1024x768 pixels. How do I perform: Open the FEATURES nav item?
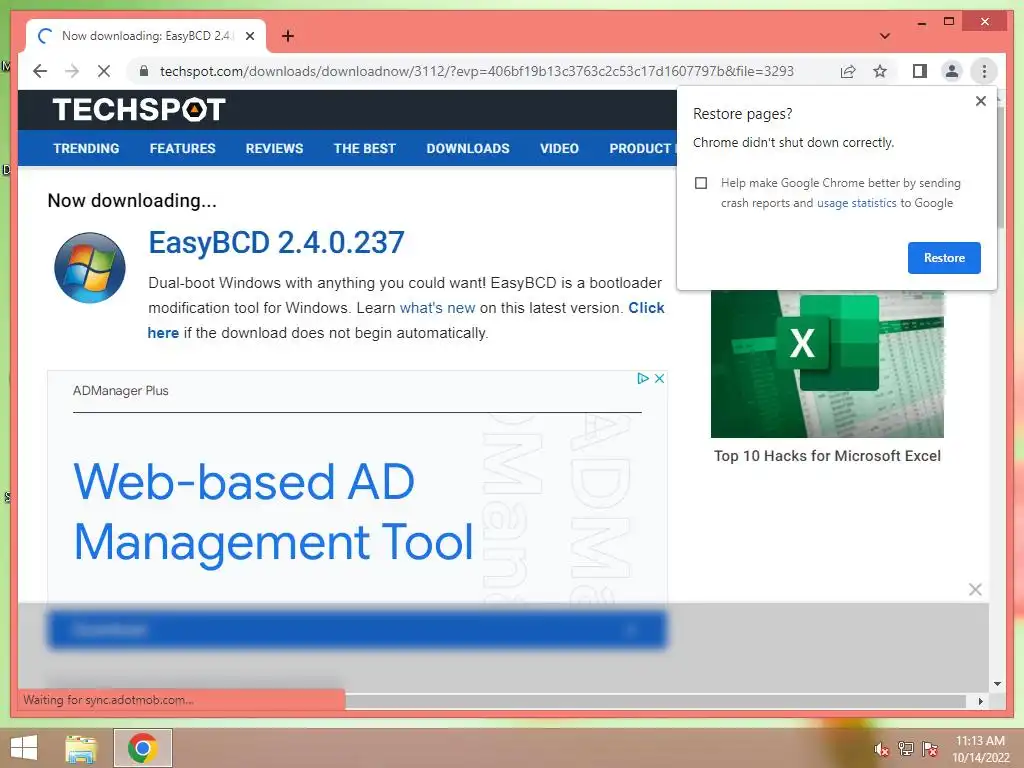pos(182,148)
